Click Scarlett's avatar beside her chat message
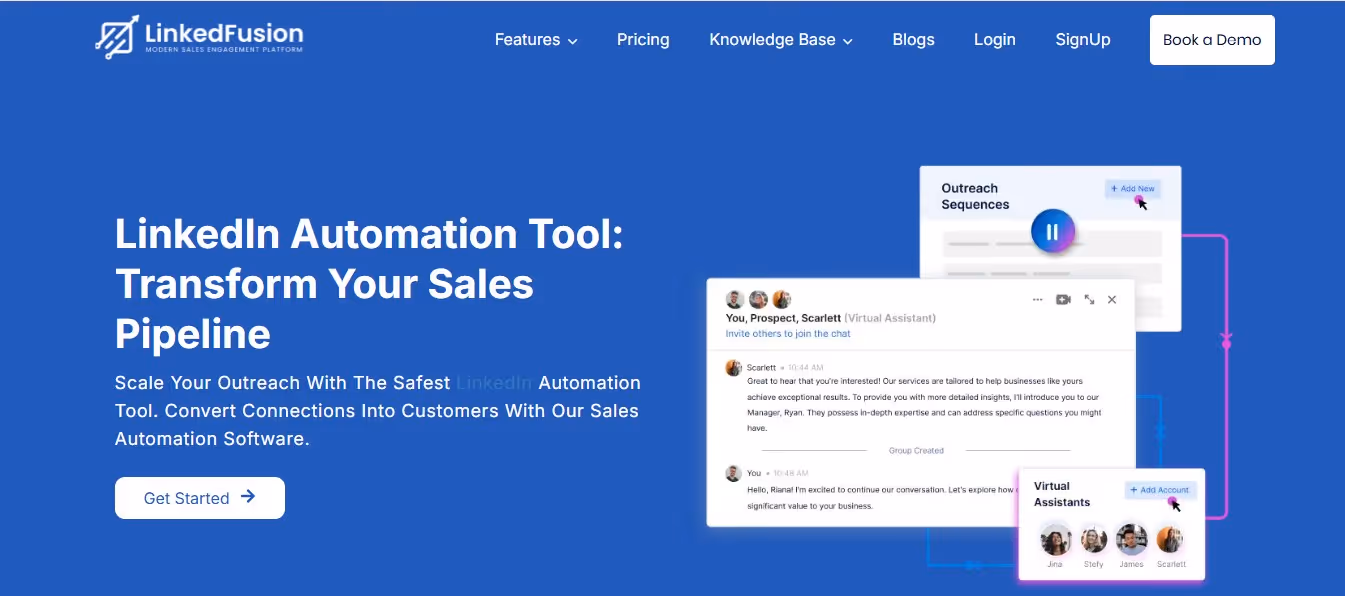The image size is (1345, 596). pos(733,368)
